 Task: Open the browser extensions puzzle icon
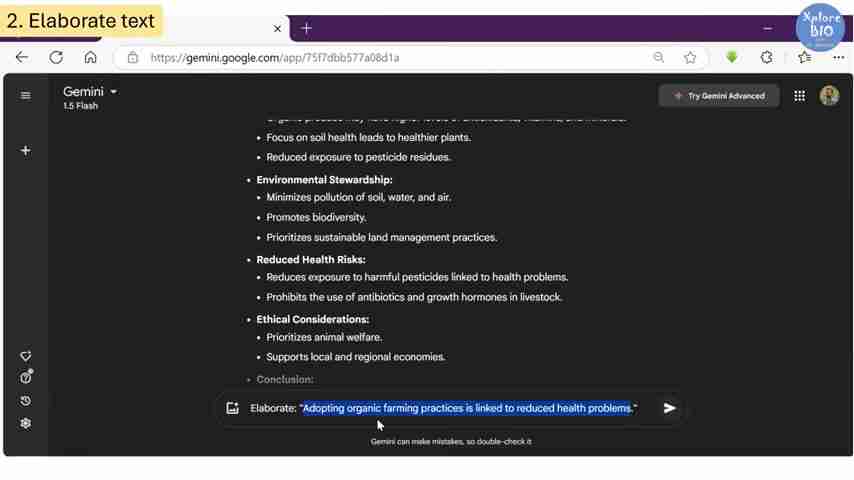pos(767,58)
